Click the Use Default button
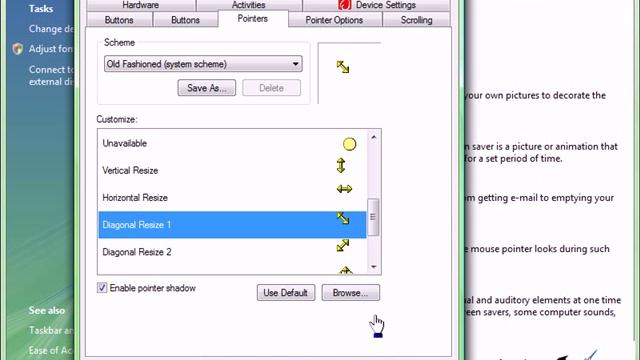The height and width of the screenshot is (360, 640). (286, 293)
